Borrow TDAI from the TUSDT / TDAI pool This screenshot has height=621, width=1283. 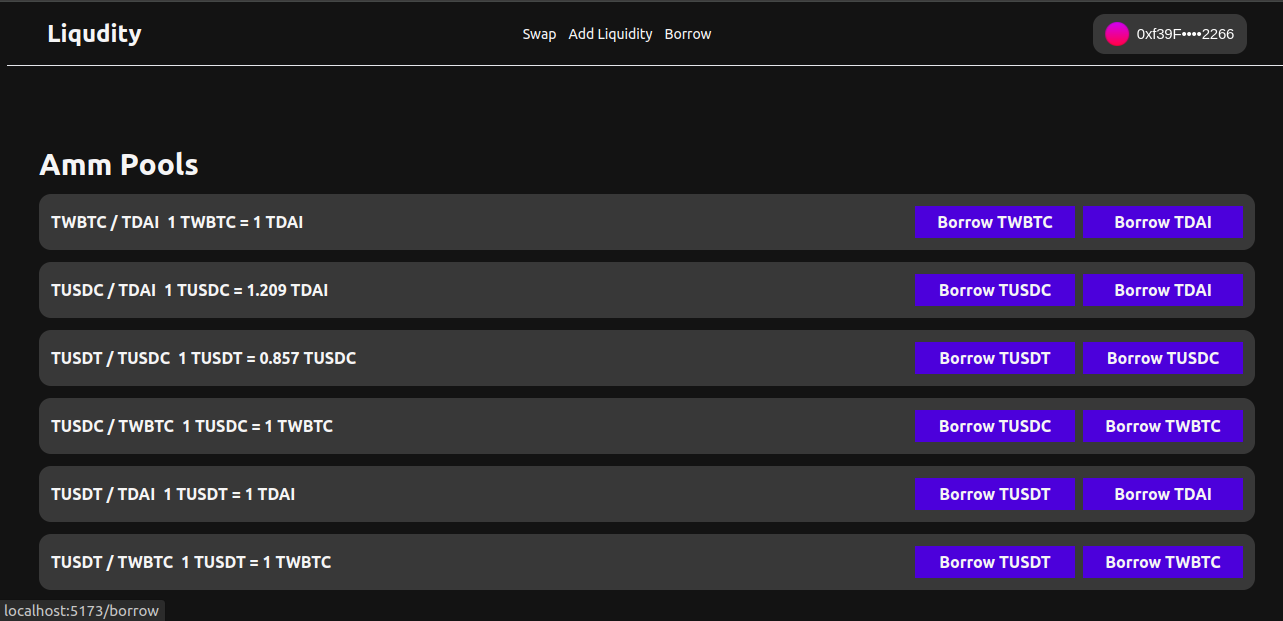tap(1163, 494)
